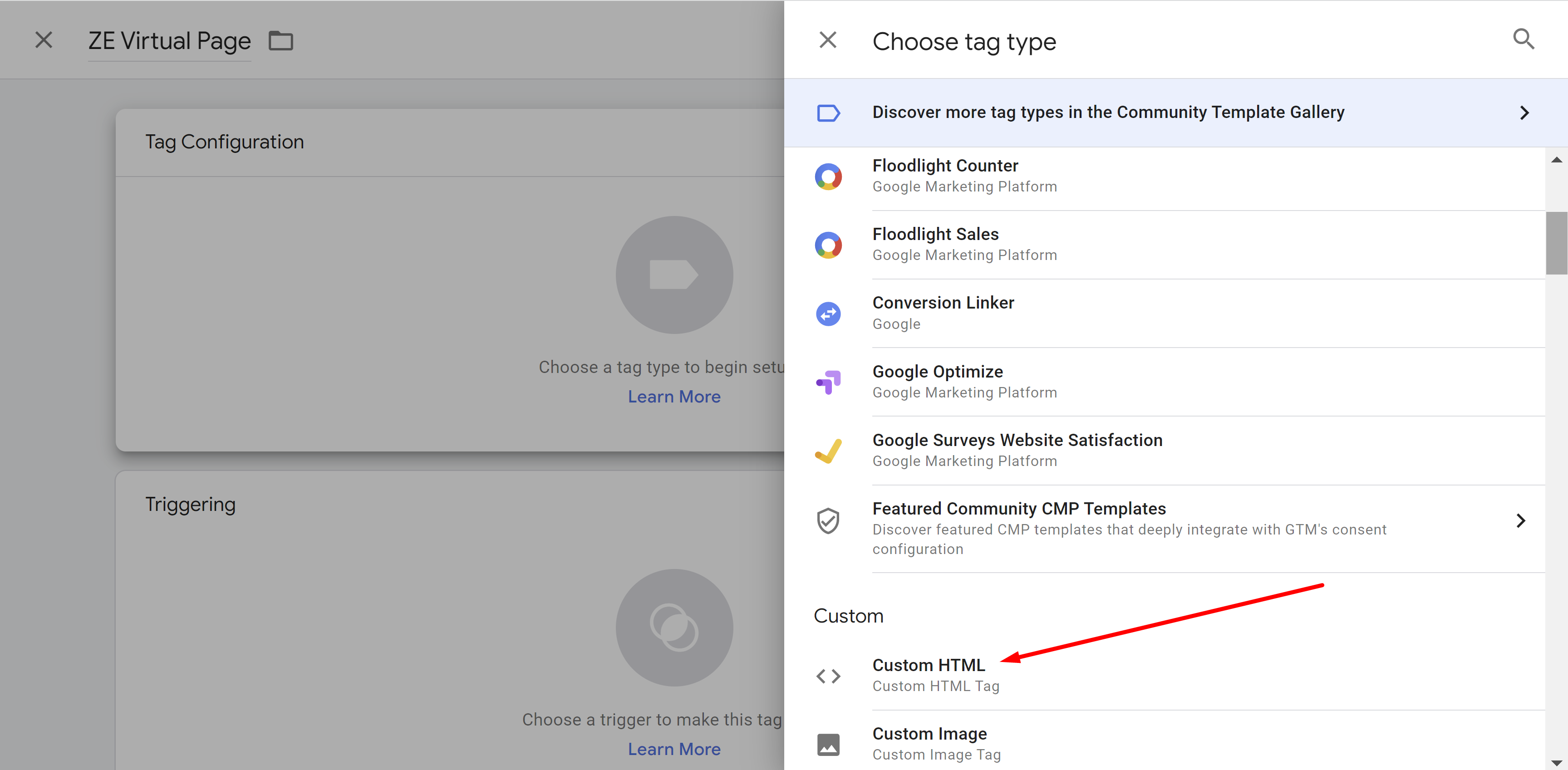Select Floodlight Counter tag type
1568x770 pixels.
(x=1165, y=177)
